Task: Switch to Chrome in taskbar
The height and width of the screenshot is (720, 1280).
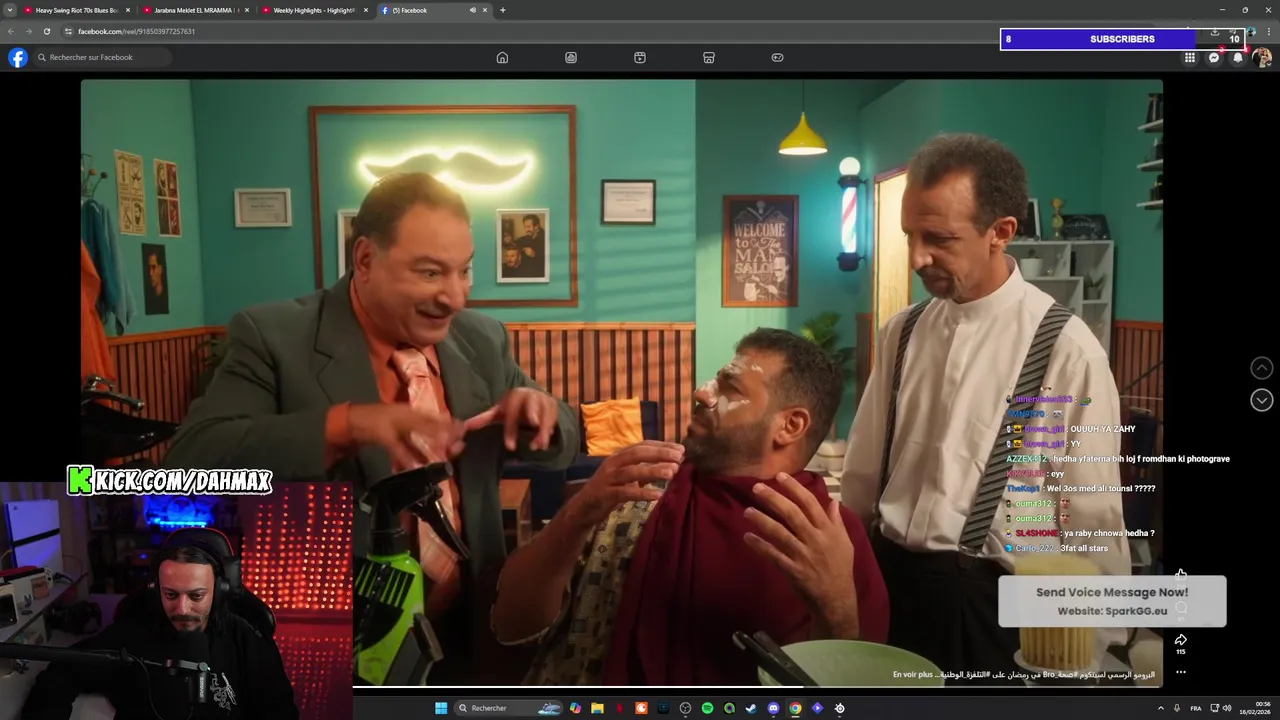Action: click(x=795, y=708)
